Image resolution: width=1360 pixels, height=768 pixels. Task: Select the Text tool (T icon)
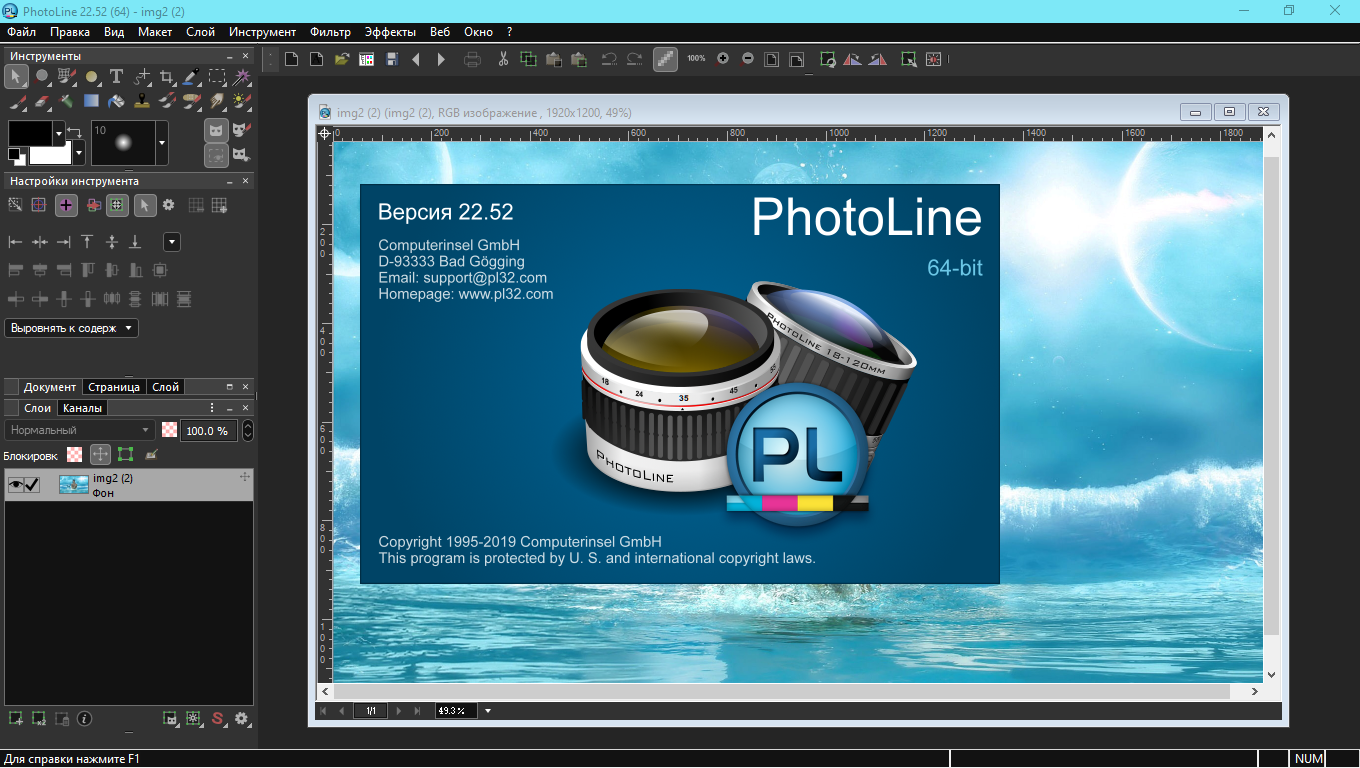116,76
